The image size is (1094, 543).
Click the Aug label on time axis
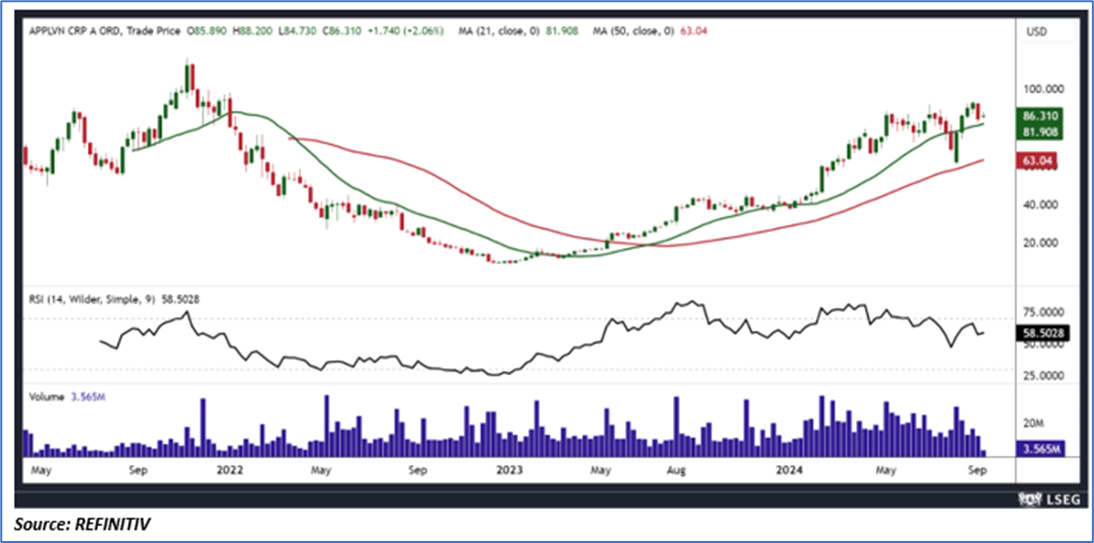(x=678, y=470)
